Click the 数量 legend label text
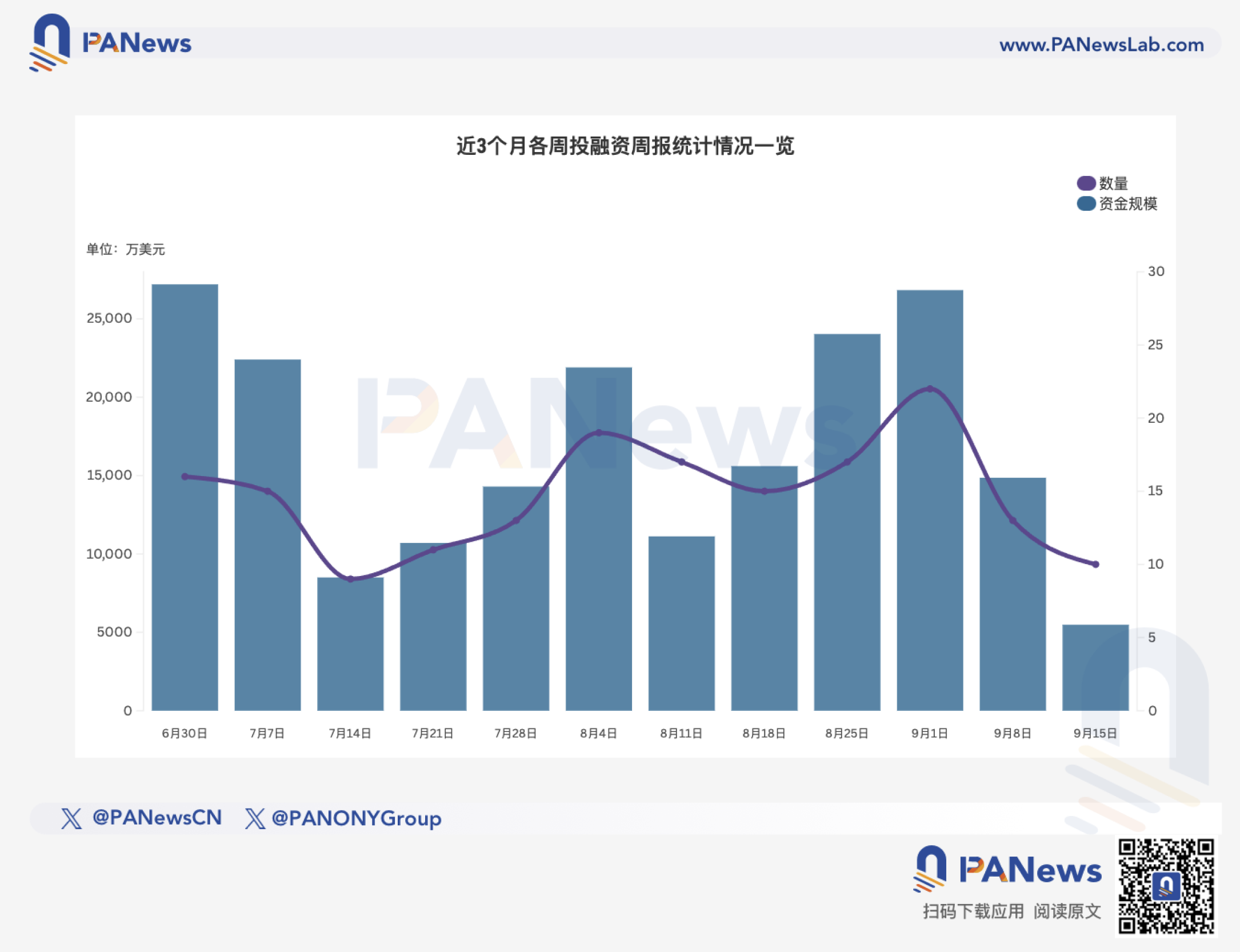Screen dimensions: 1240x952 1113,183
